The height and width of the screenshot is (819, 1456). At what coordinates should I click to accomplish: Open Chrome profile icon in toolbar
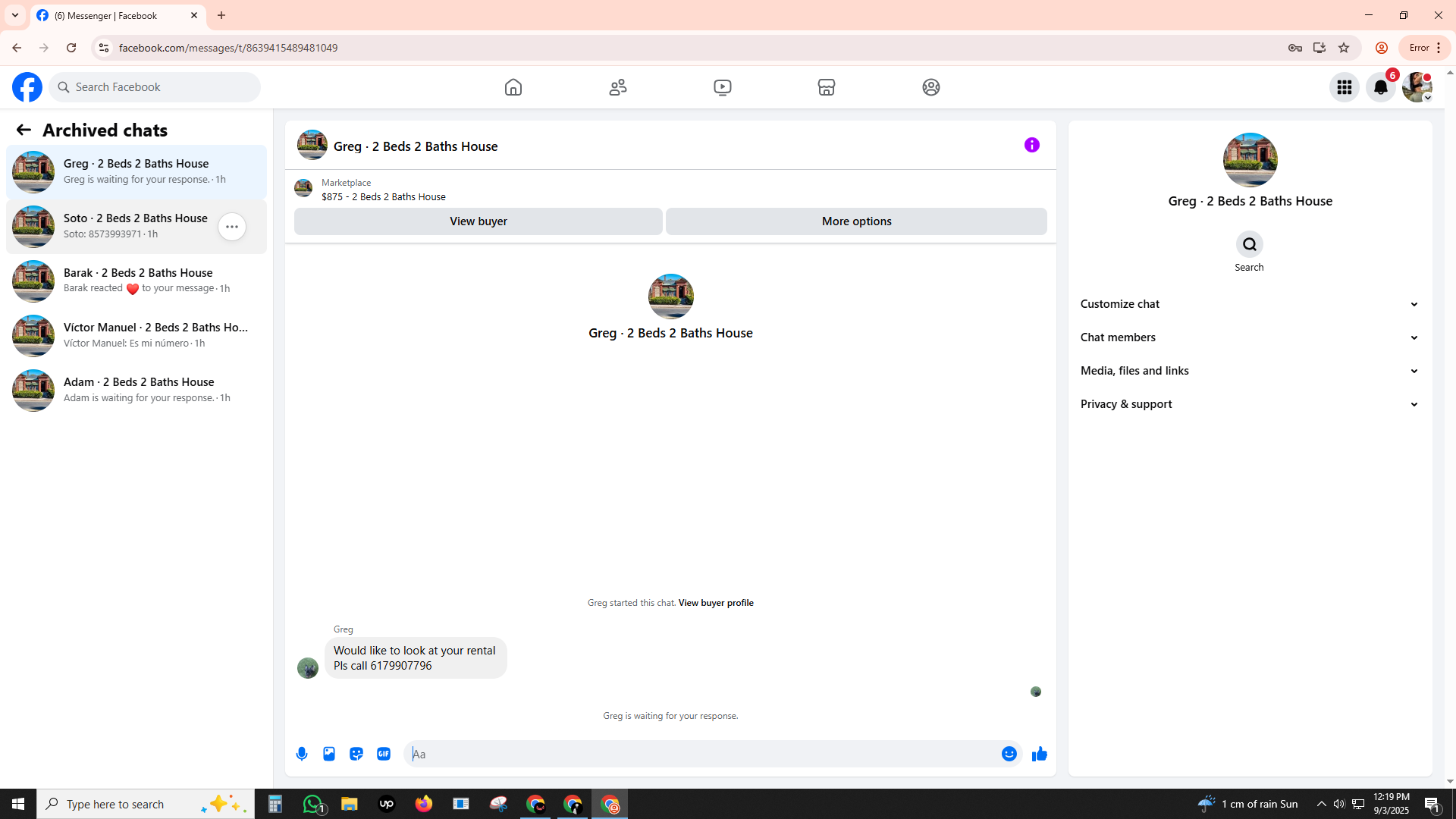pos(1382,48)
